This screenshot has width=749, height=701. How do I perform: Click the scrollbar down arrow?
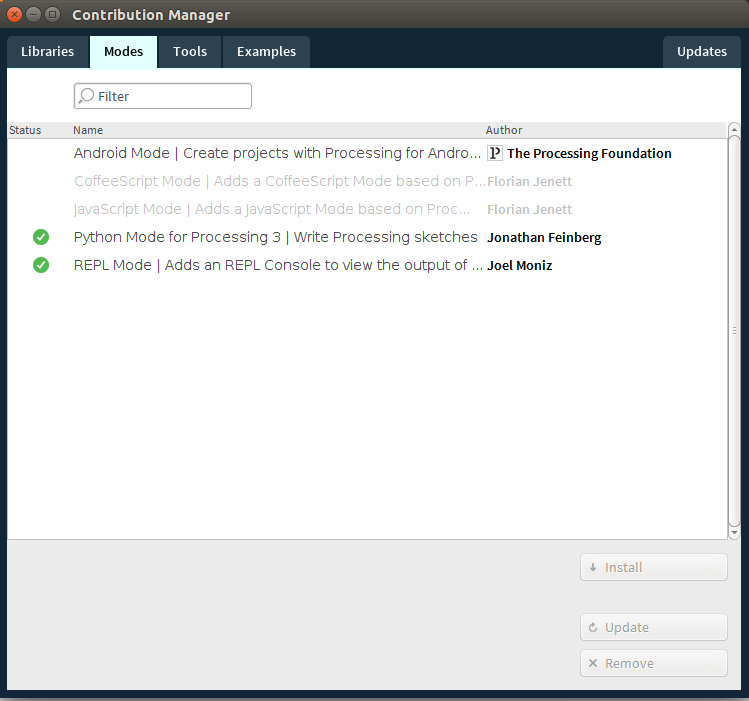tap(734, 533)
